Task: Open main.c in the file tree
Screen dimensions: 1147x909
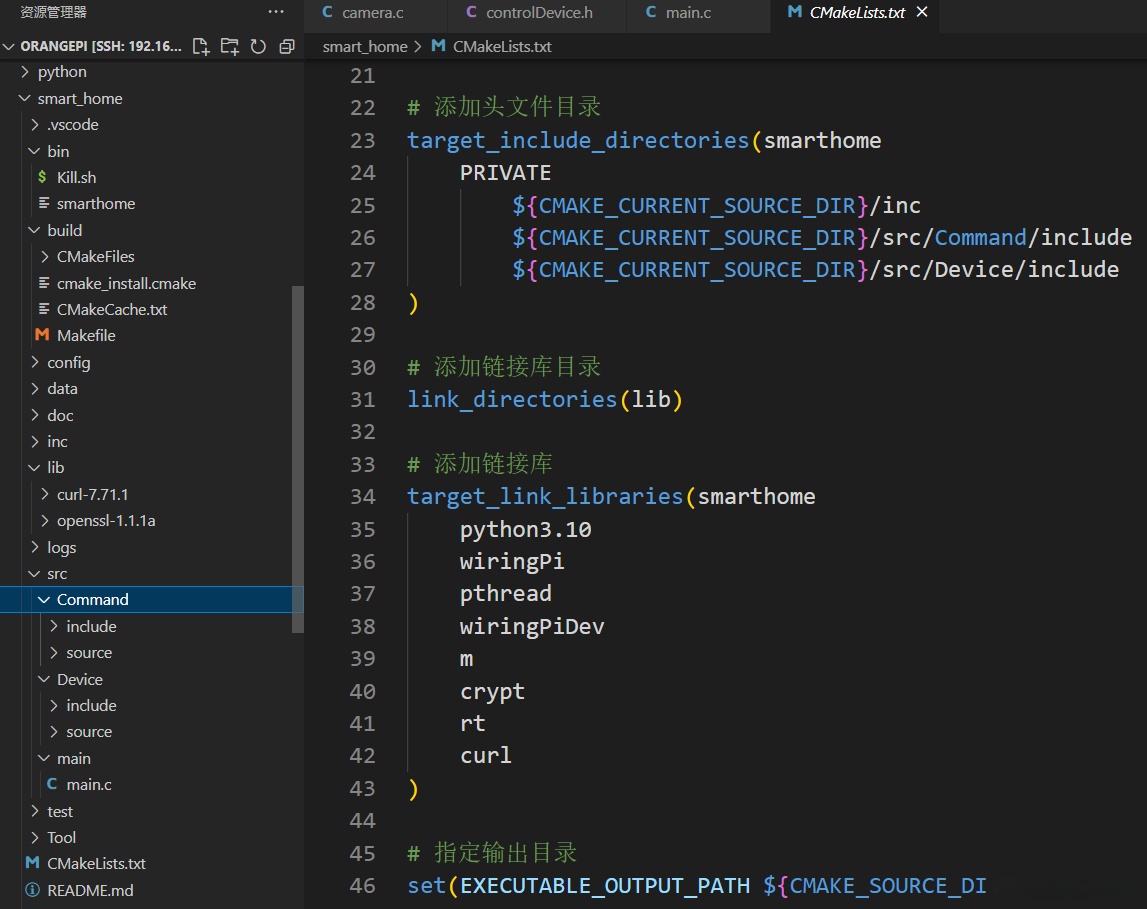Action: point(89,785)
